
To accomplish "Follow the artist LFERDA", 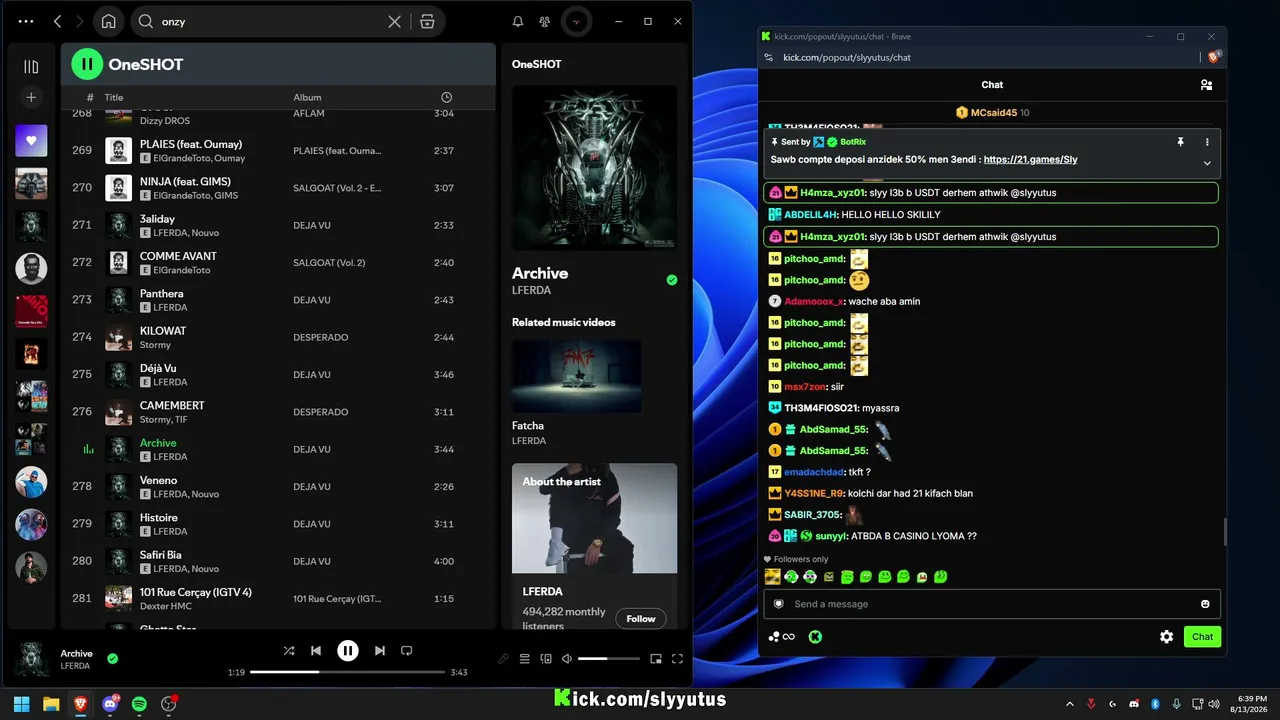I will coord(641,619).
